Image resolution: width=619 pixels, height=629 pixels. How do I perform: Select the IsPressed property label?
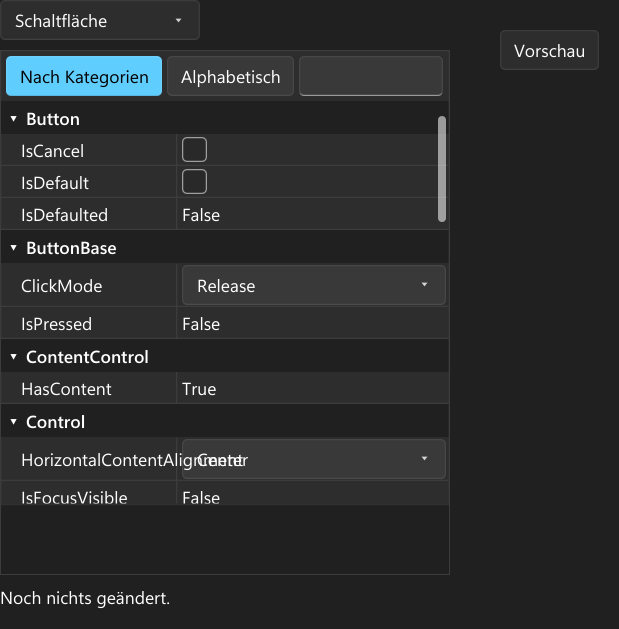coord(57,324)
